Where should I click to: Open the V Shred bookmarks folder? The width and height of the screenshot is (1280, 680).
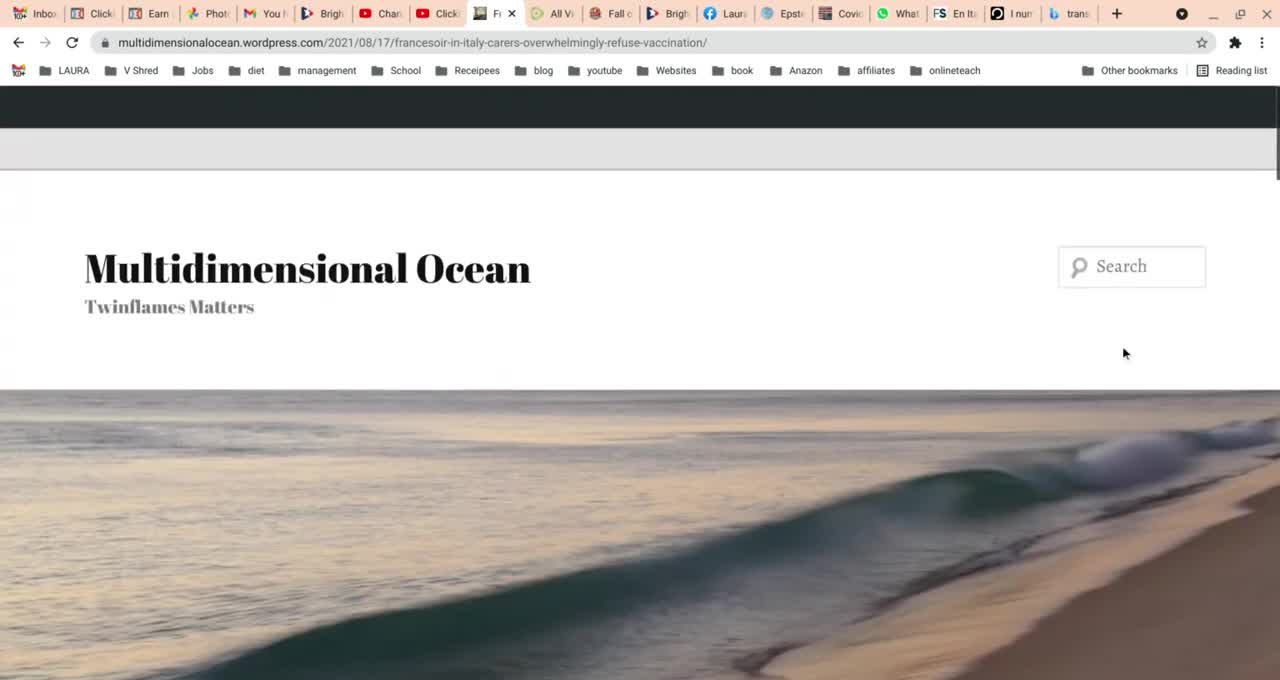(131, 71)
